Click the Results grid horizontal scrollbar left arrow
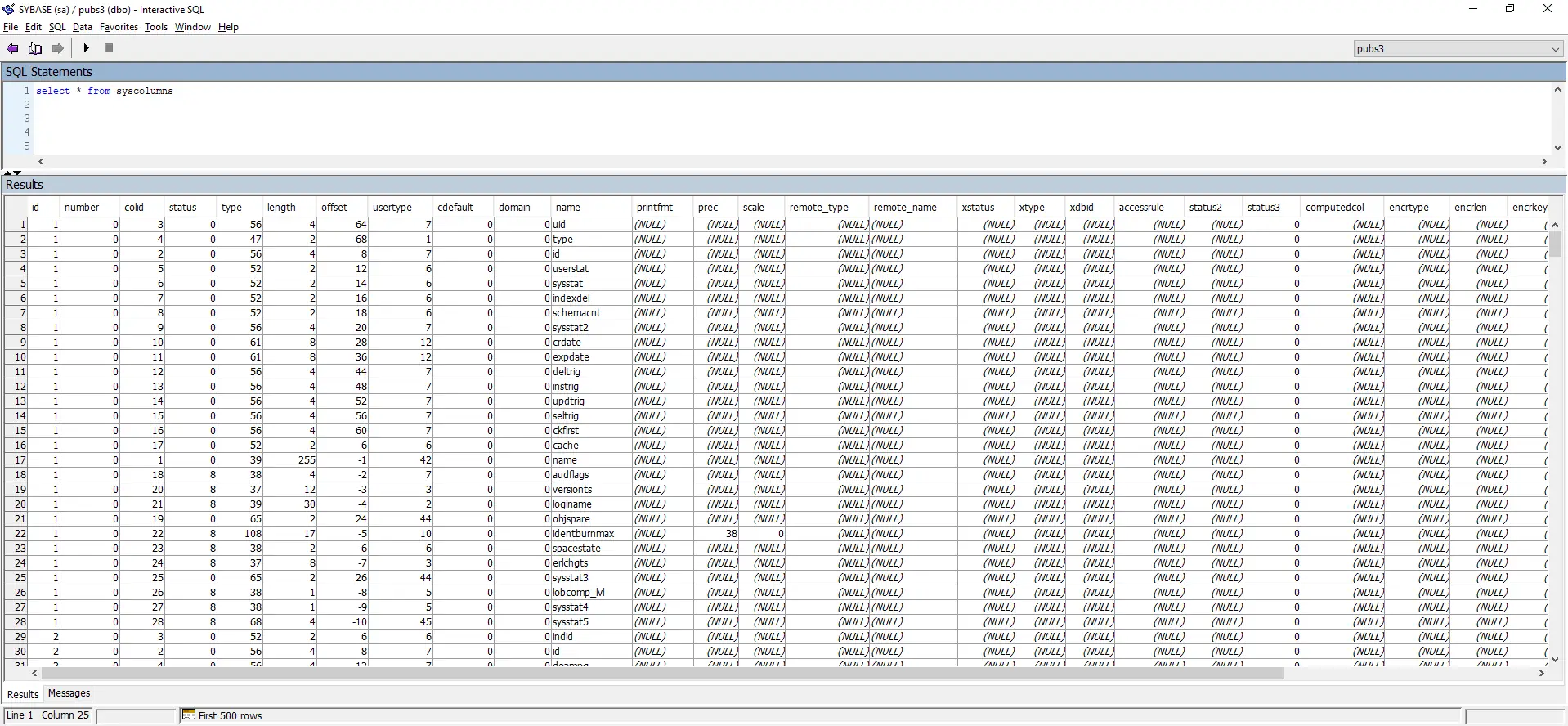Screen dimensions: 1568x726 coord(34,674)
